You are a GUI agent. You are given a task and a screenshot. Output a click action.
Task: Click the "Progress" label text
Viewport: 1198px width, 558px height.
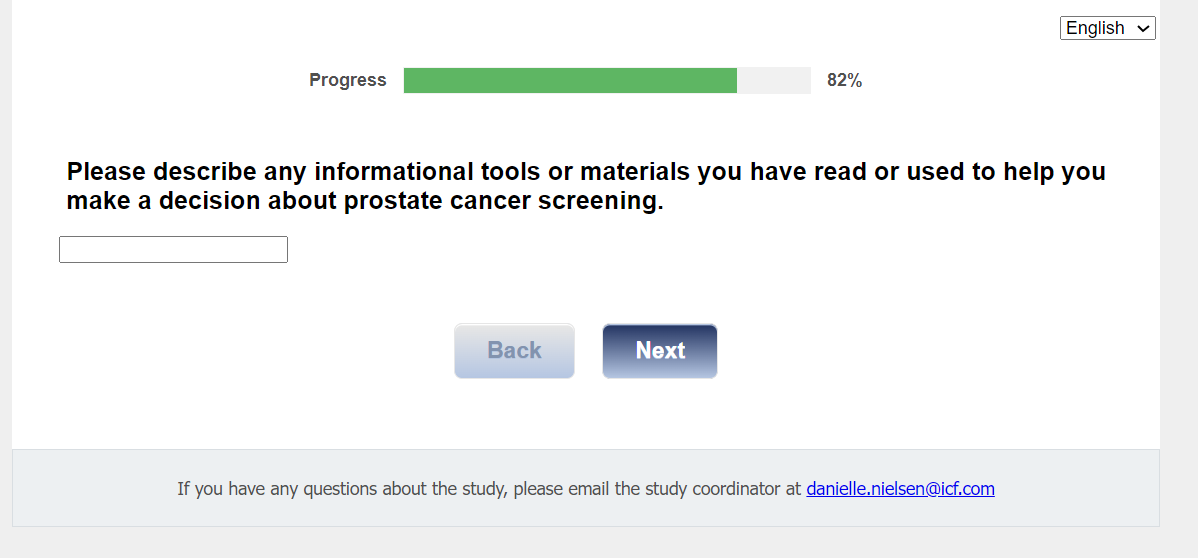tap(347, 80)
